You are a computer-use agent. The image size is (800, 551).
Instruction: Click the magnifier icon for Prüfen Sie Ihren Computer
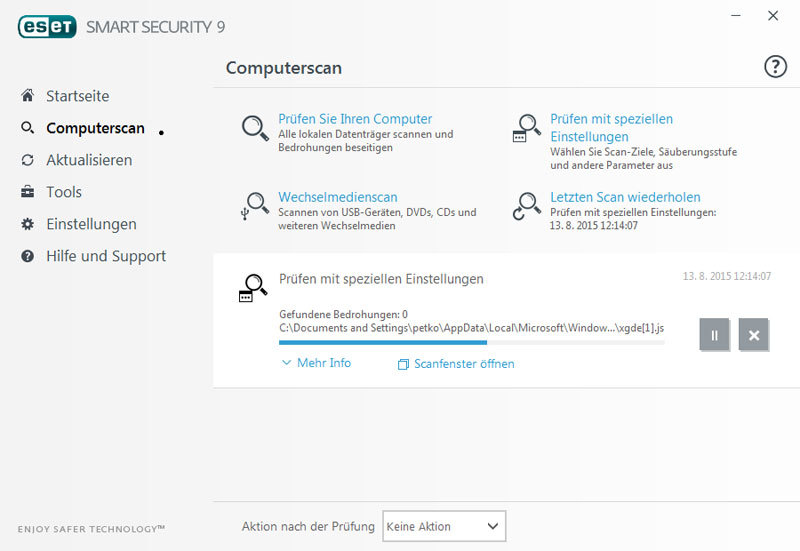(256, 128)
